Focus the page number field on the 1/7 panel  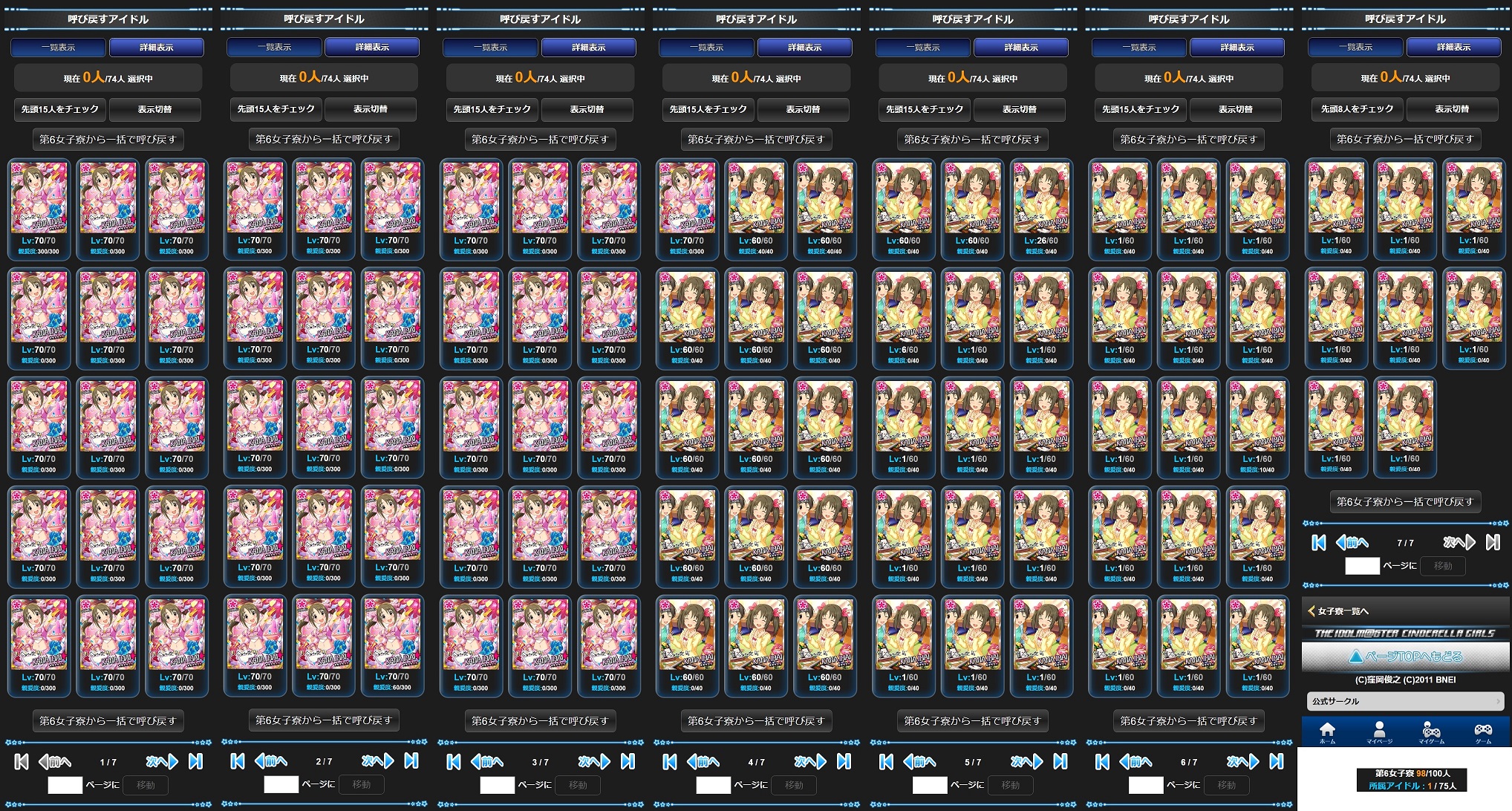[65, 785]
